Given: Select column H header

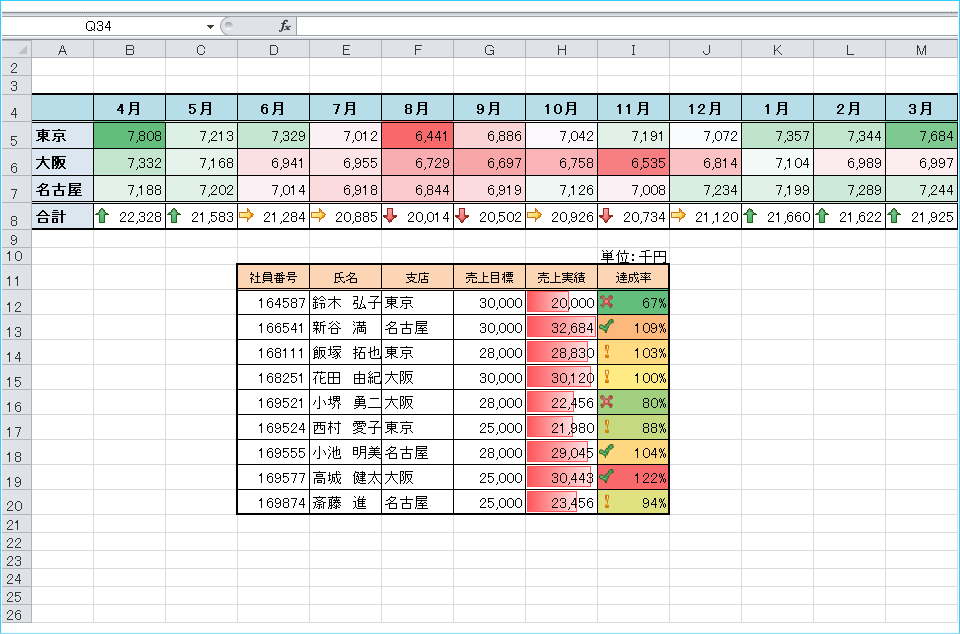Looking at the screenshot, I should pyautogui.click(x=561, y=50).
